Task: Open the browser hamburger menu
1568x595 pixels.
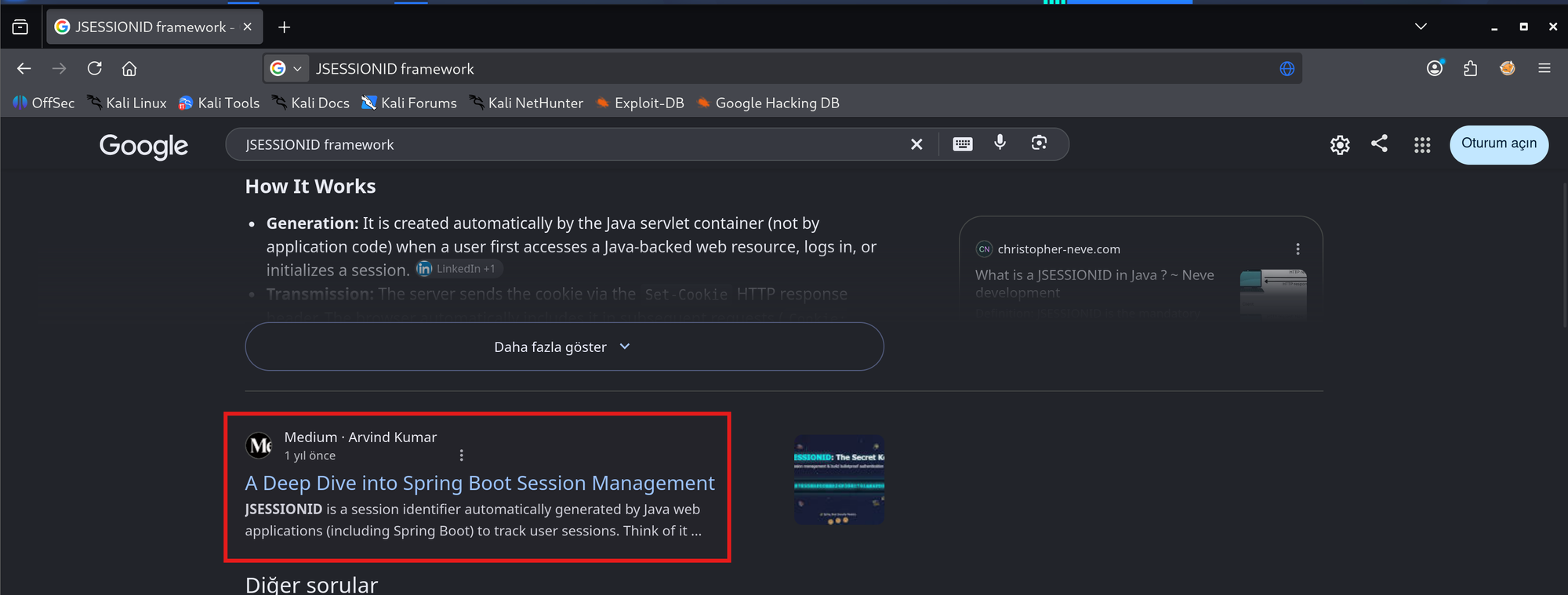Action: pyautogui.click(x=1544, y=69)
